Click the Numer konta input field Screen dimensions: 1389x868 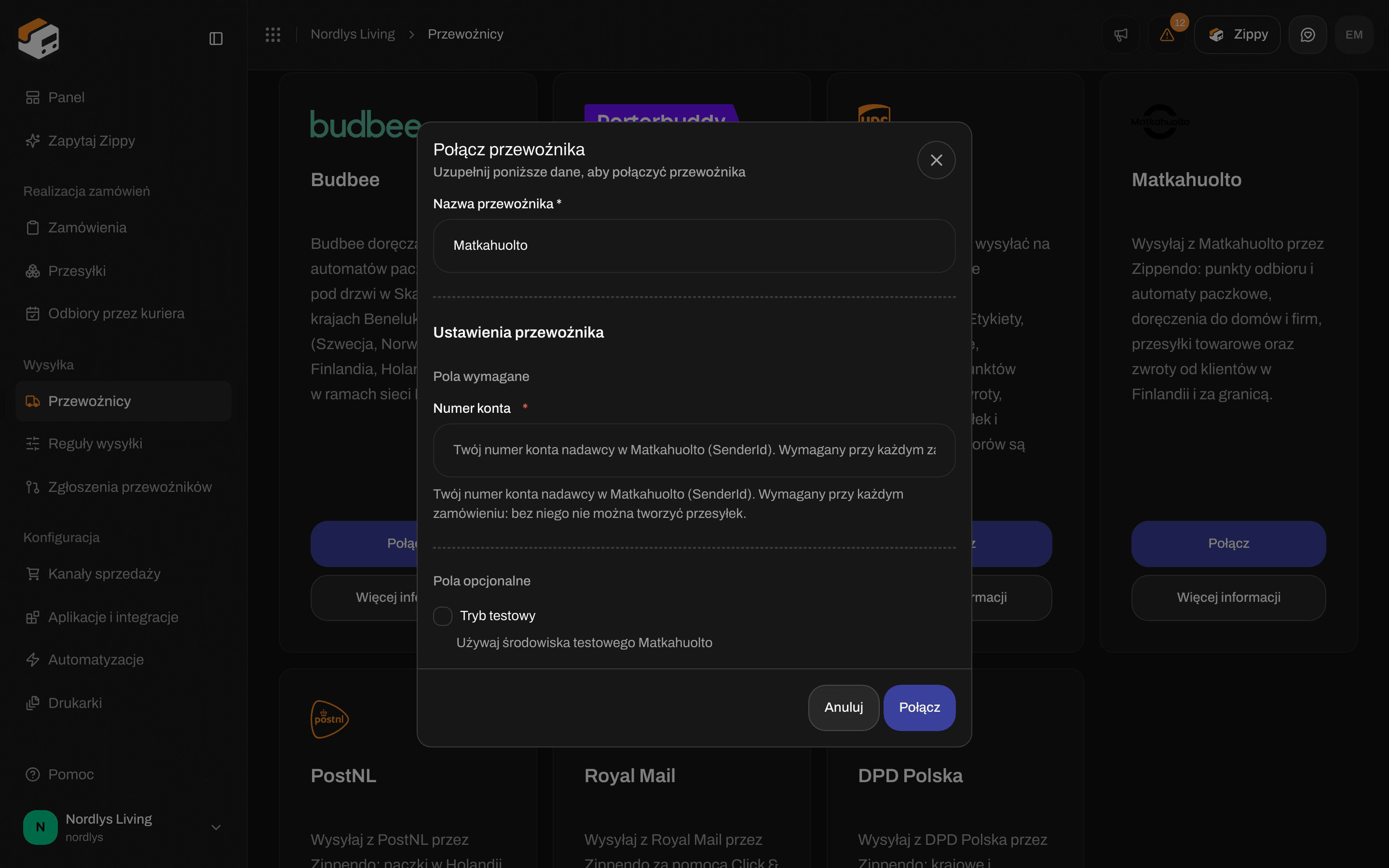click(x=694, y=450)
